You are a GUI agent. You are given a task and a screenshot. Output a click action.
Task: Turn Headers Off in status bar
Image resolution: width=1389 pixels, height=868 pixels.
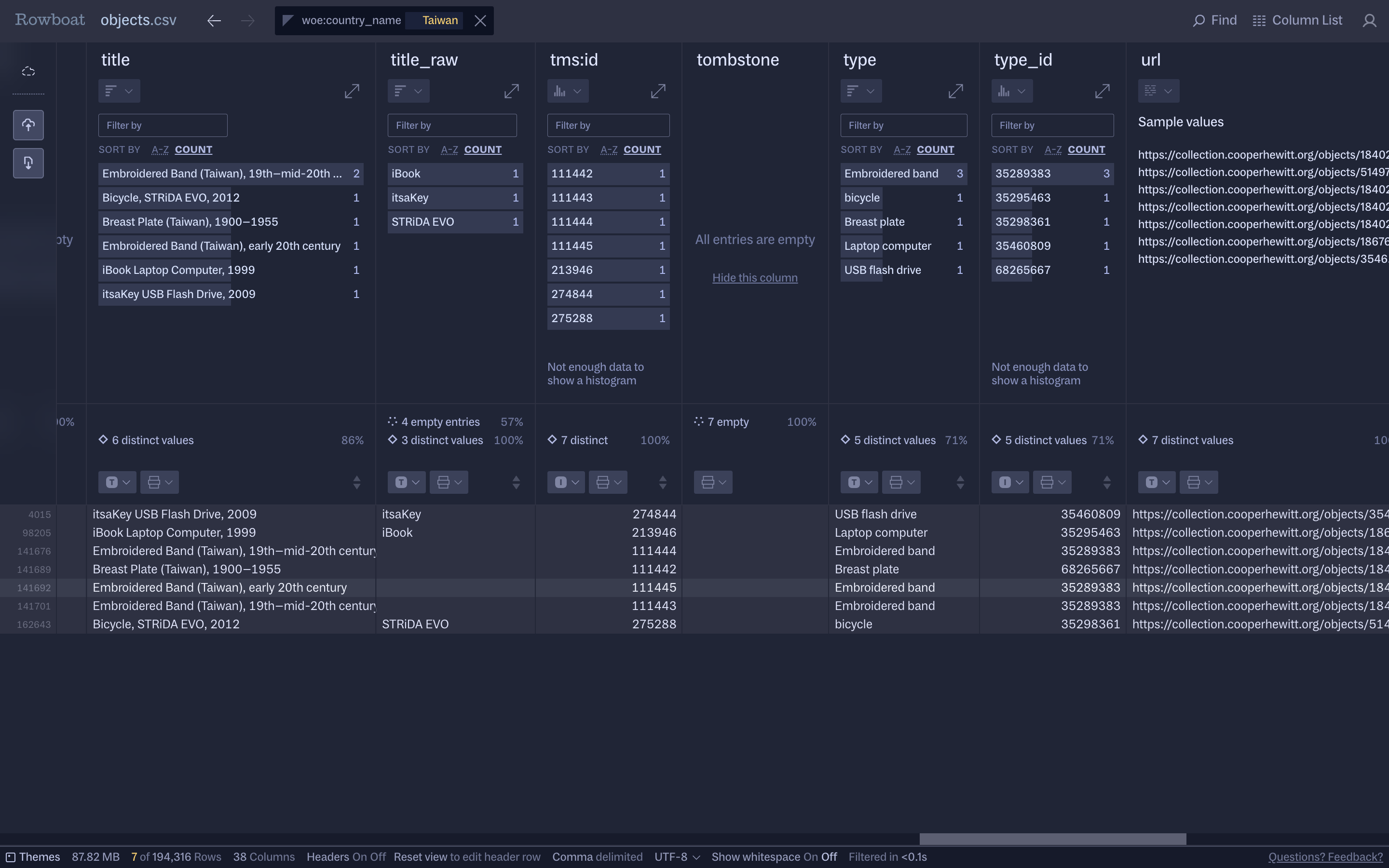(x=378, y=856)
